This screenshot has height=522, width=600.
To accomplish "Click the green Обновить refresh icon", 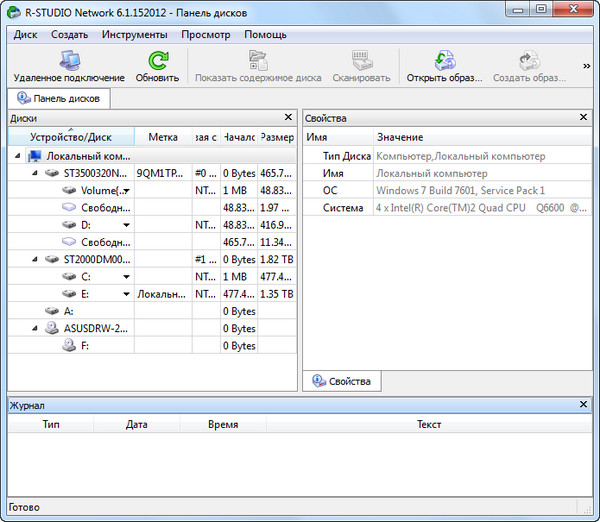I will pyautogui.click(x=157, y=61).
